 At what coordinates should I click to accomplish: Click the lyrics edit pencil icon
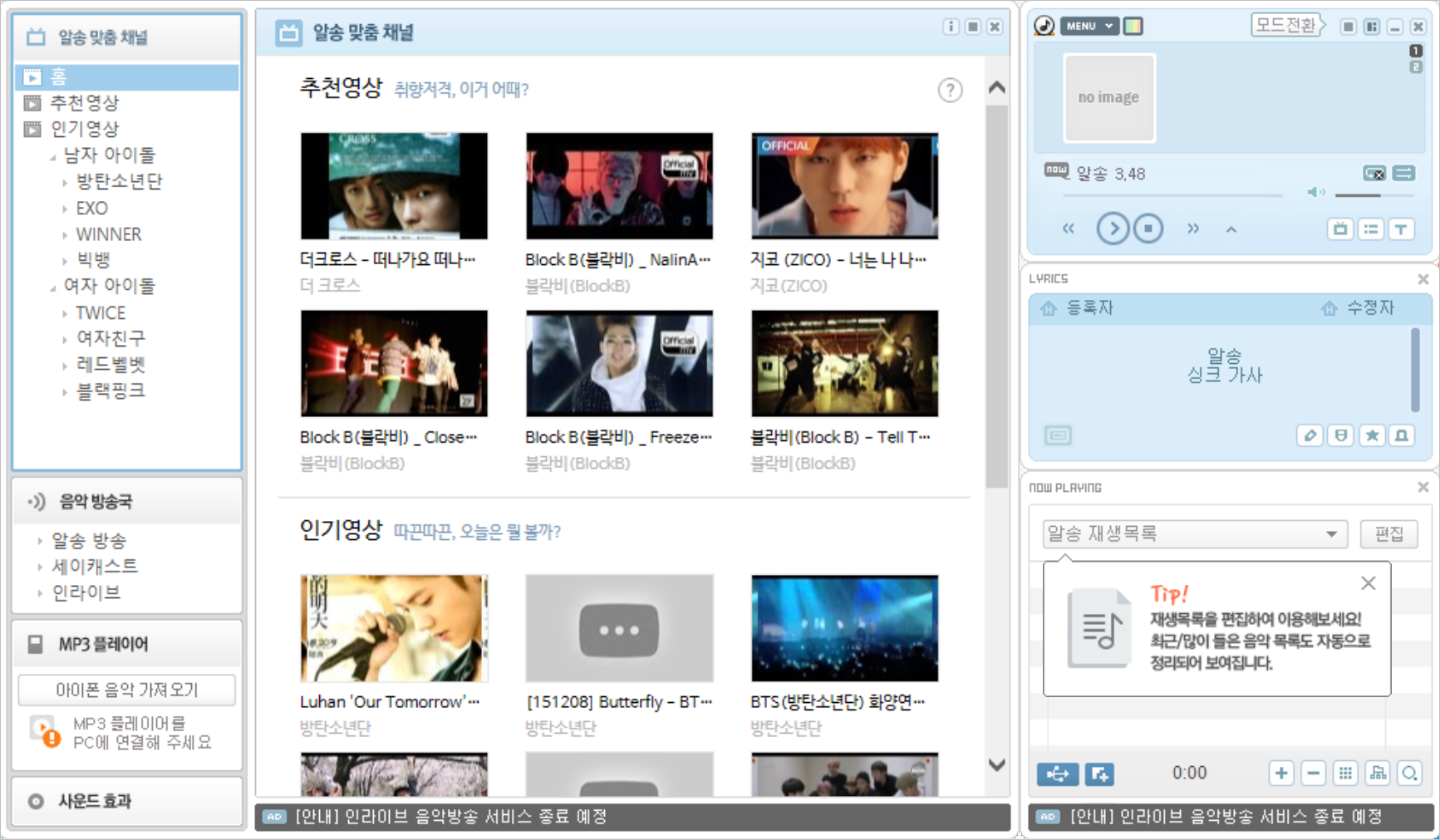pyautogui.click(x=1310, y=435)
